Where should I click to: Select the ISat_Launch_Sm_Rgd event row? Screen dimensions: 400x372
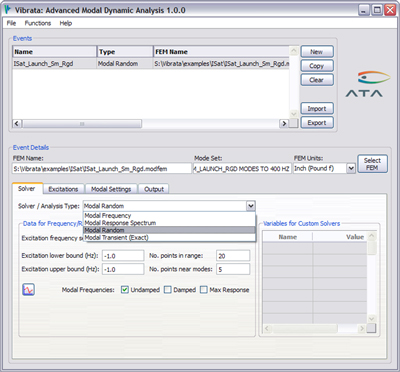point(151,63)
